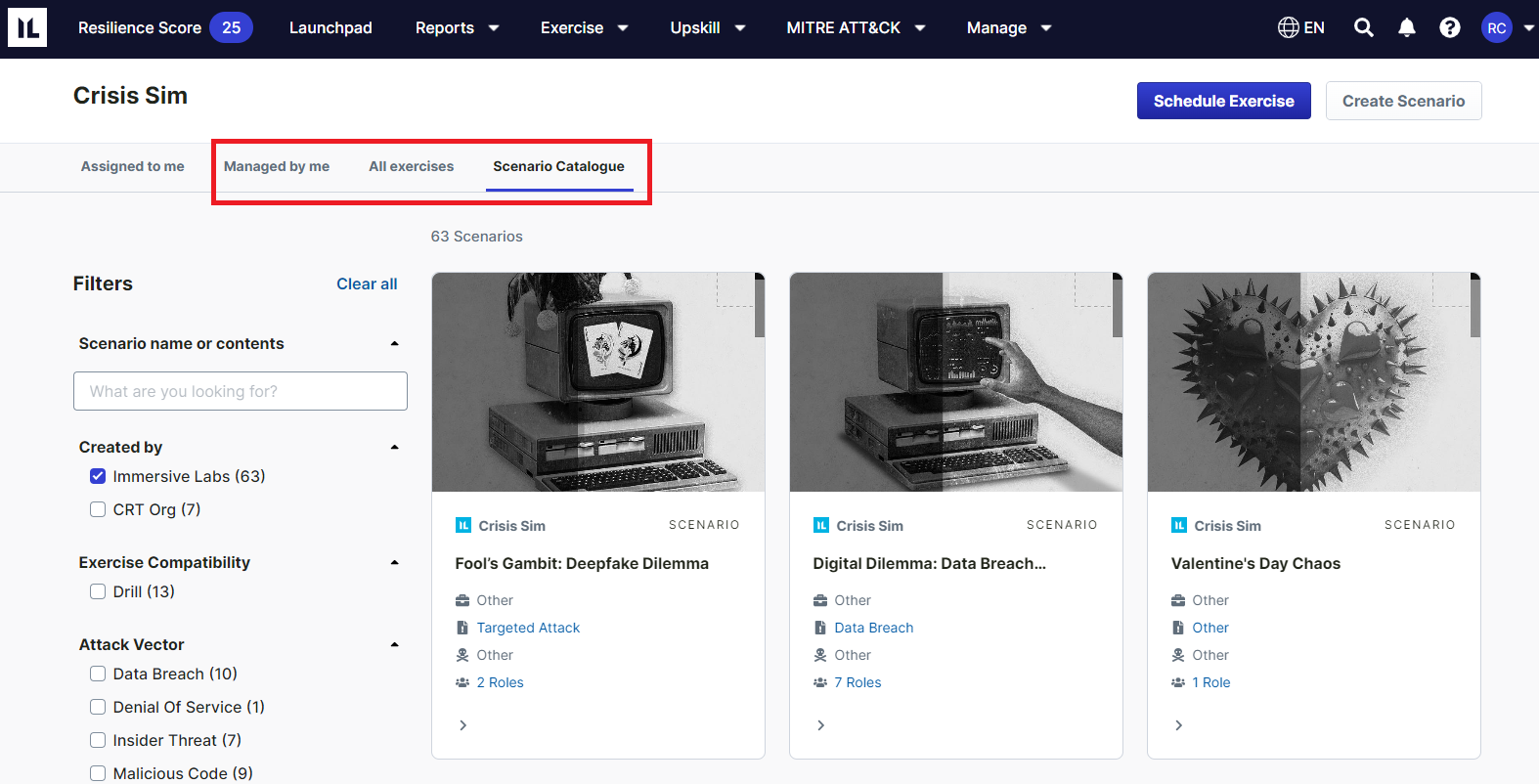Viewport: 1539px width, 784px height.
Task: Expand the Upskill dropdown menu
Action: pyautogui.click(x=708, y=27)
